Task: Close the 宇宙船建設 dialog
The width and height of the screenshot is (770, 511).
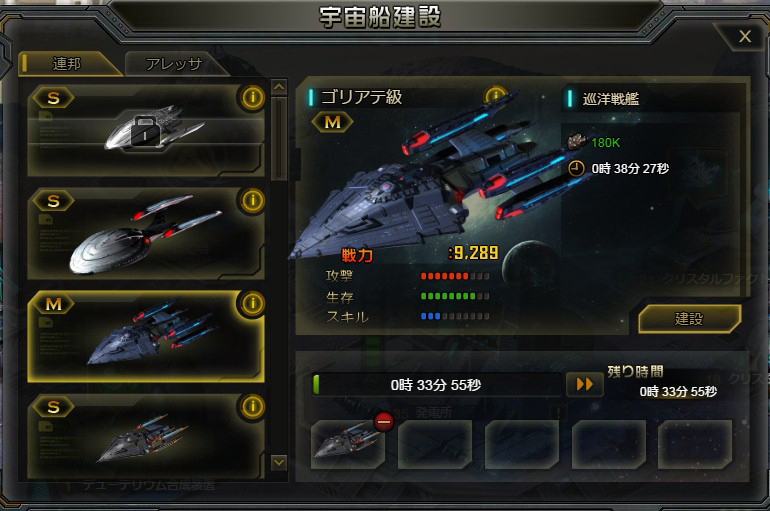Action: click(745, 36)
